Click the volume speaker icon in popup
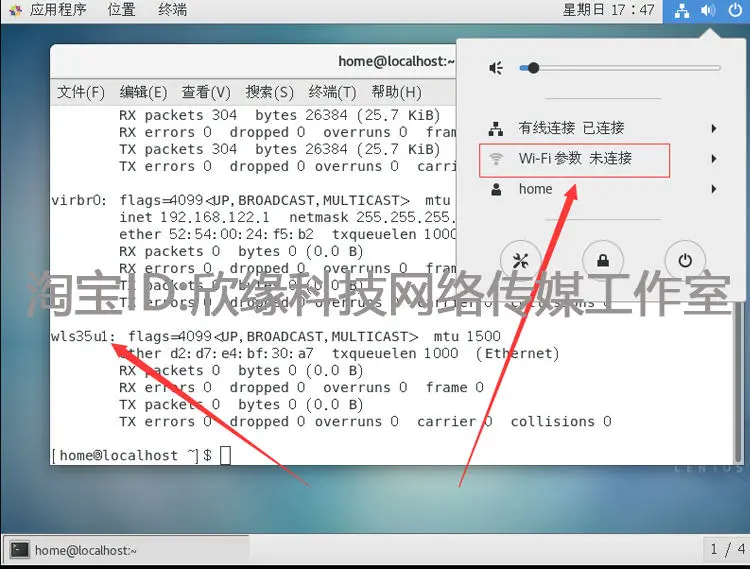750x569 pixels. point(496,68)
